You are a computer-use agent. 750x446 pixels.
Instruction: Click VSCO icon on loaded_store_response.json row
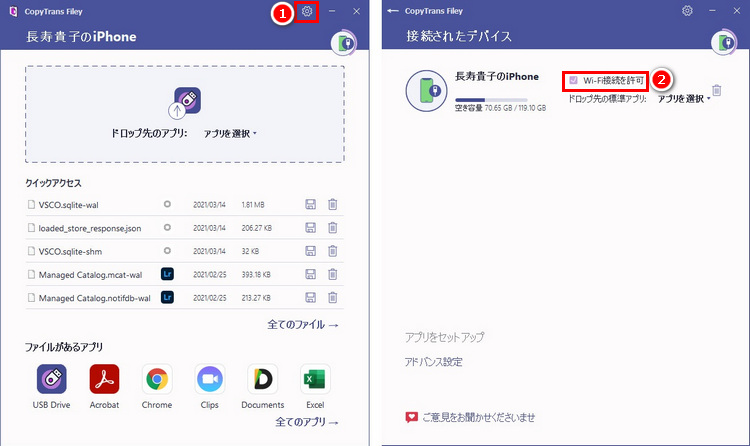click(x=167, y=227)
